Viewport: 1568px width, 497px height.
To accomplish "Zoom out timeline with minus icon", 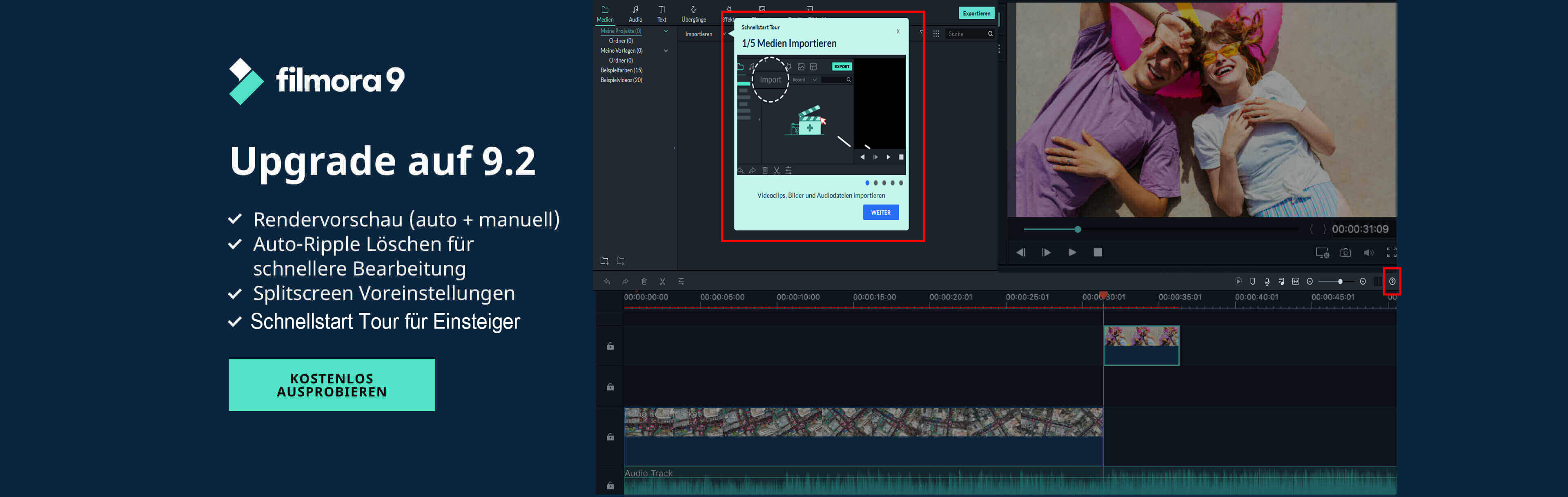I will (x=1309, y=281).
